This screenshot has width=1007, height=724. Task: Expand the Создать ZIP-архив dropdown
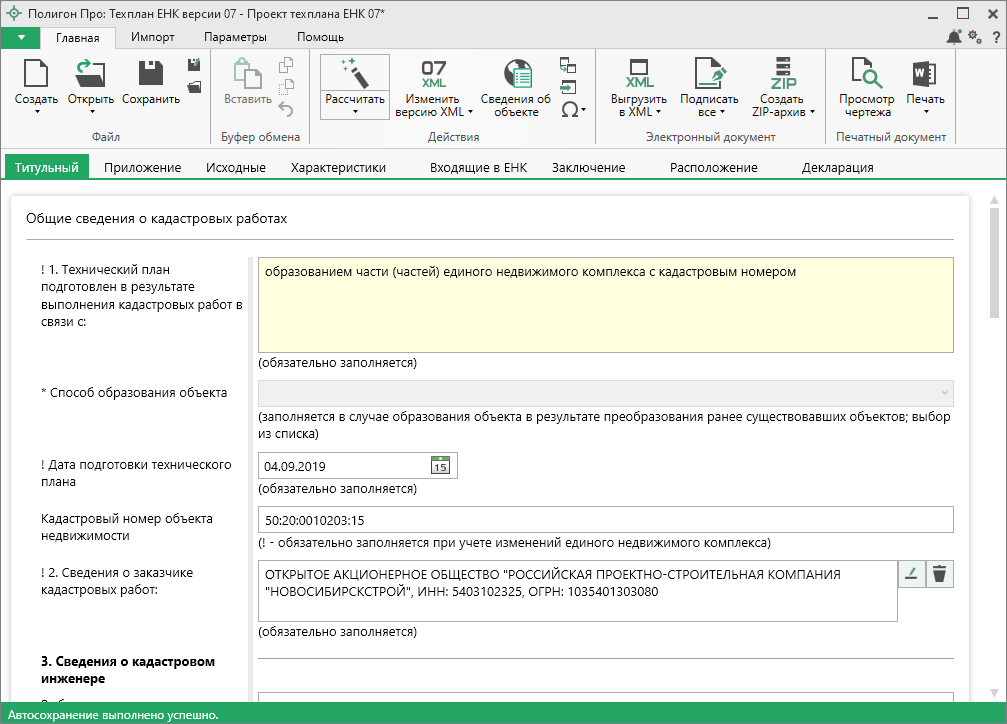(x=812, y=112)
